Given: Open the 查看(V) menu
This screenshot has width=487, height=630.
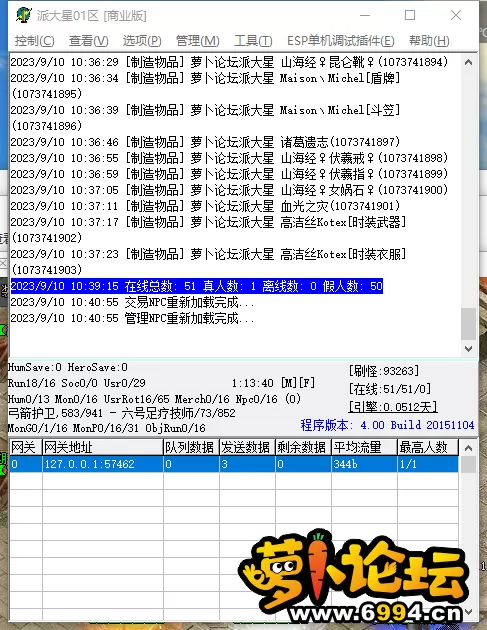Looking at the screenshot, I should 88,41.
